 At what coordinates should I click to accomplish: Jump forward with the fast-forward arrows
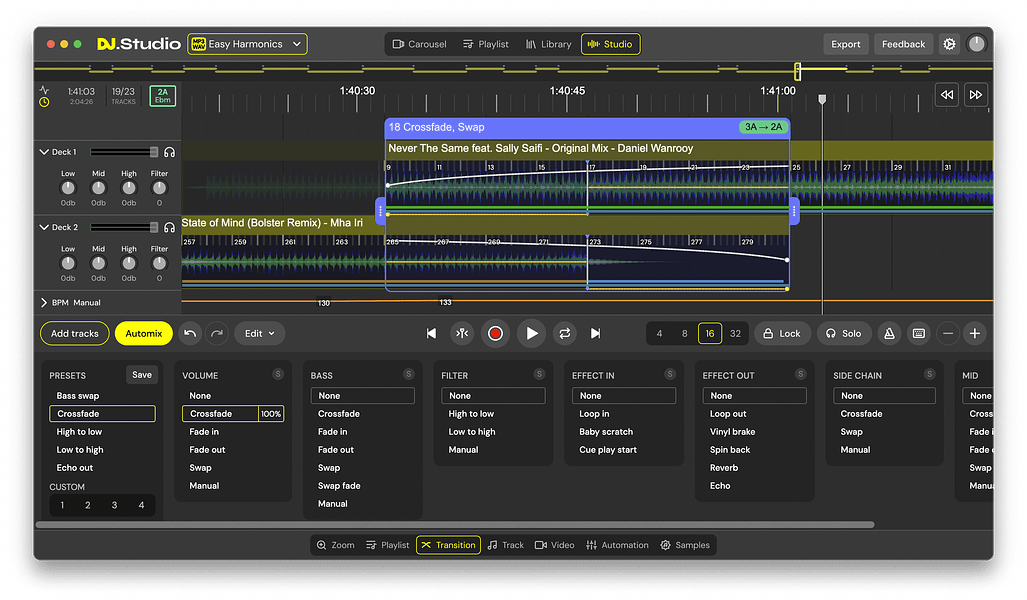click(975, 95)
